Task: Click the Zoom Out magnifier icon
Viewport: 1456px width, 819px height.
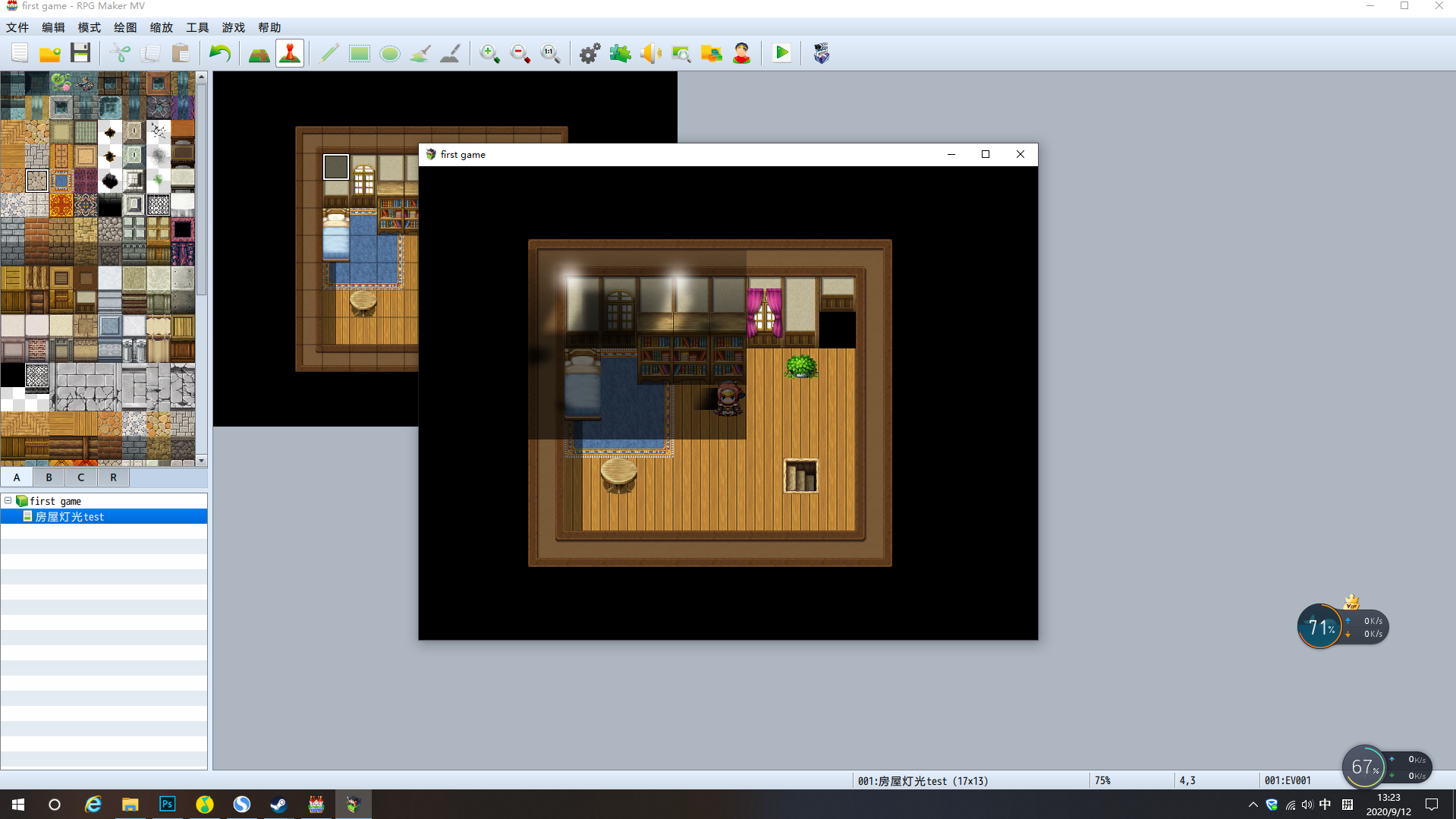Action: (520, 53)
